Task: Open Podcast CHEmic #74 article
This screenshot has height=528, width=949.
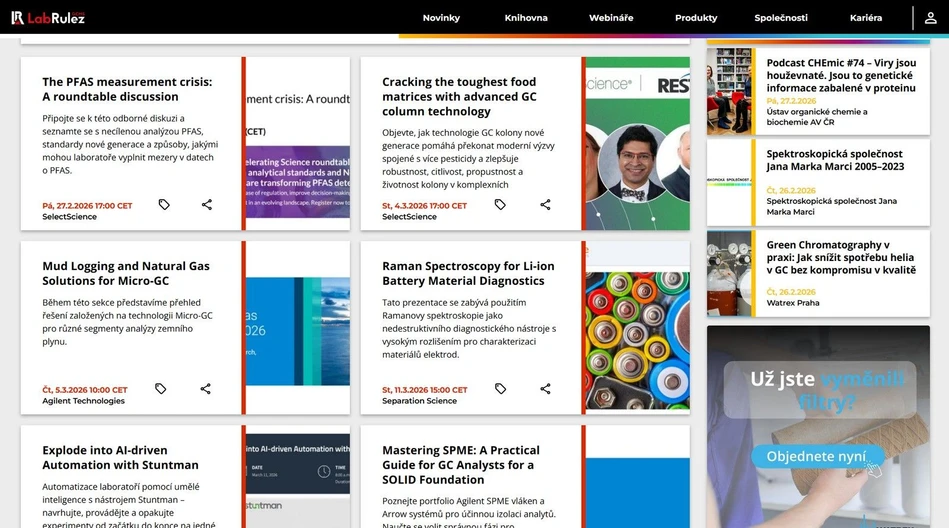Action: 840,75
